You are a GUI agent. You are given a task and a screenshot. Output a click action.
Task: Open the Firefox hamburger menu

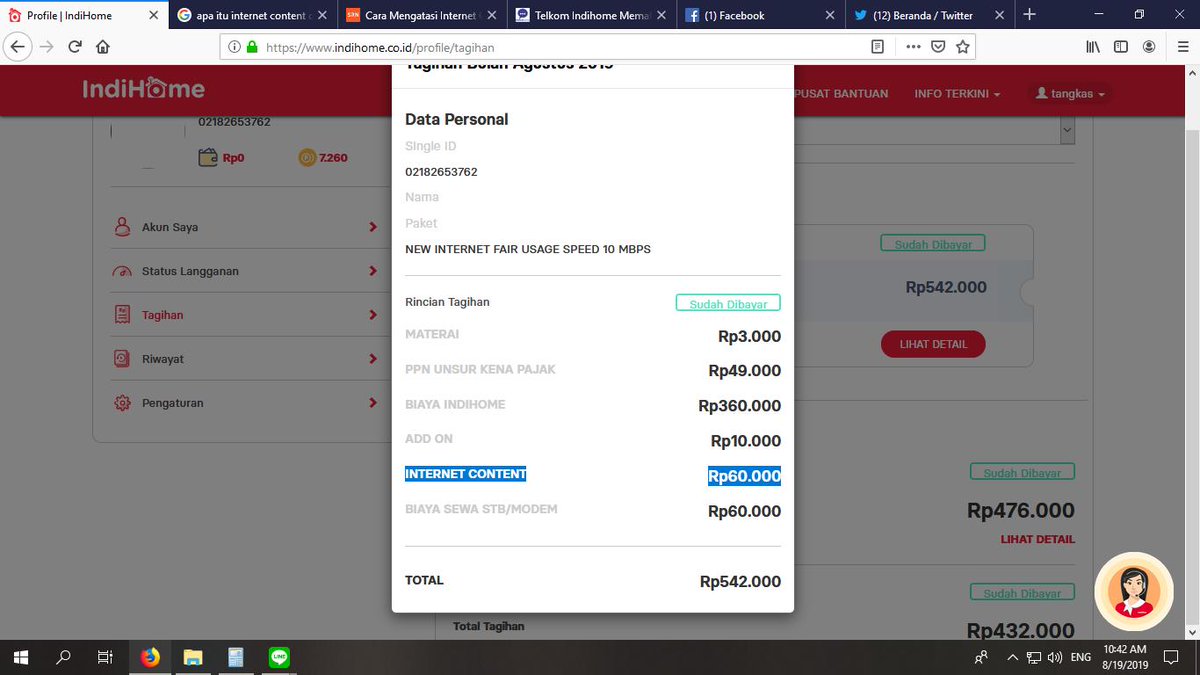coord(1182,47)
